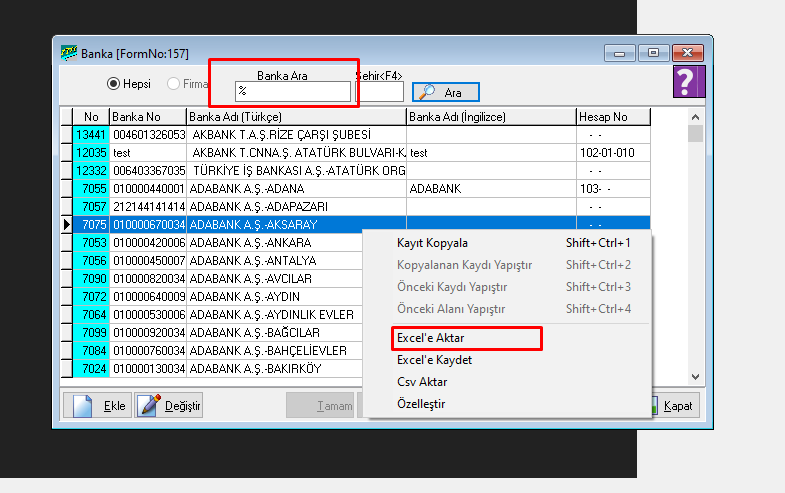Select the Hepsi radio button
The width and height of the screenshot is (785, 493).
[129, 84]
